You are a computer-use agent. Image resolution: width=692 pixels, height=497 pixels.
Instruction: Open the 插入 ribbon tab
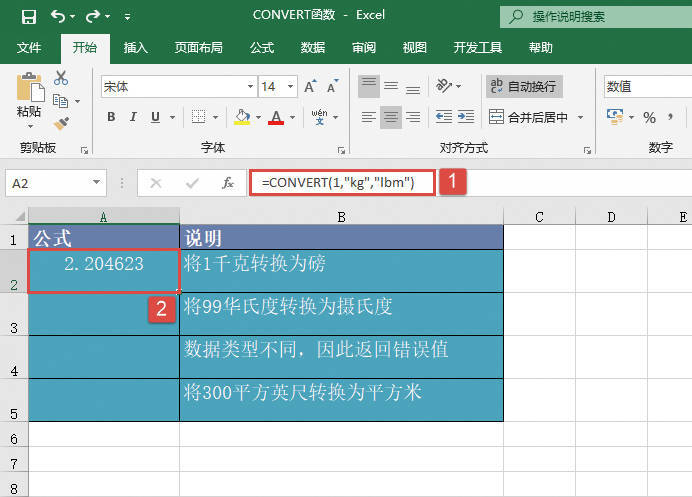(x=136, y=47)
